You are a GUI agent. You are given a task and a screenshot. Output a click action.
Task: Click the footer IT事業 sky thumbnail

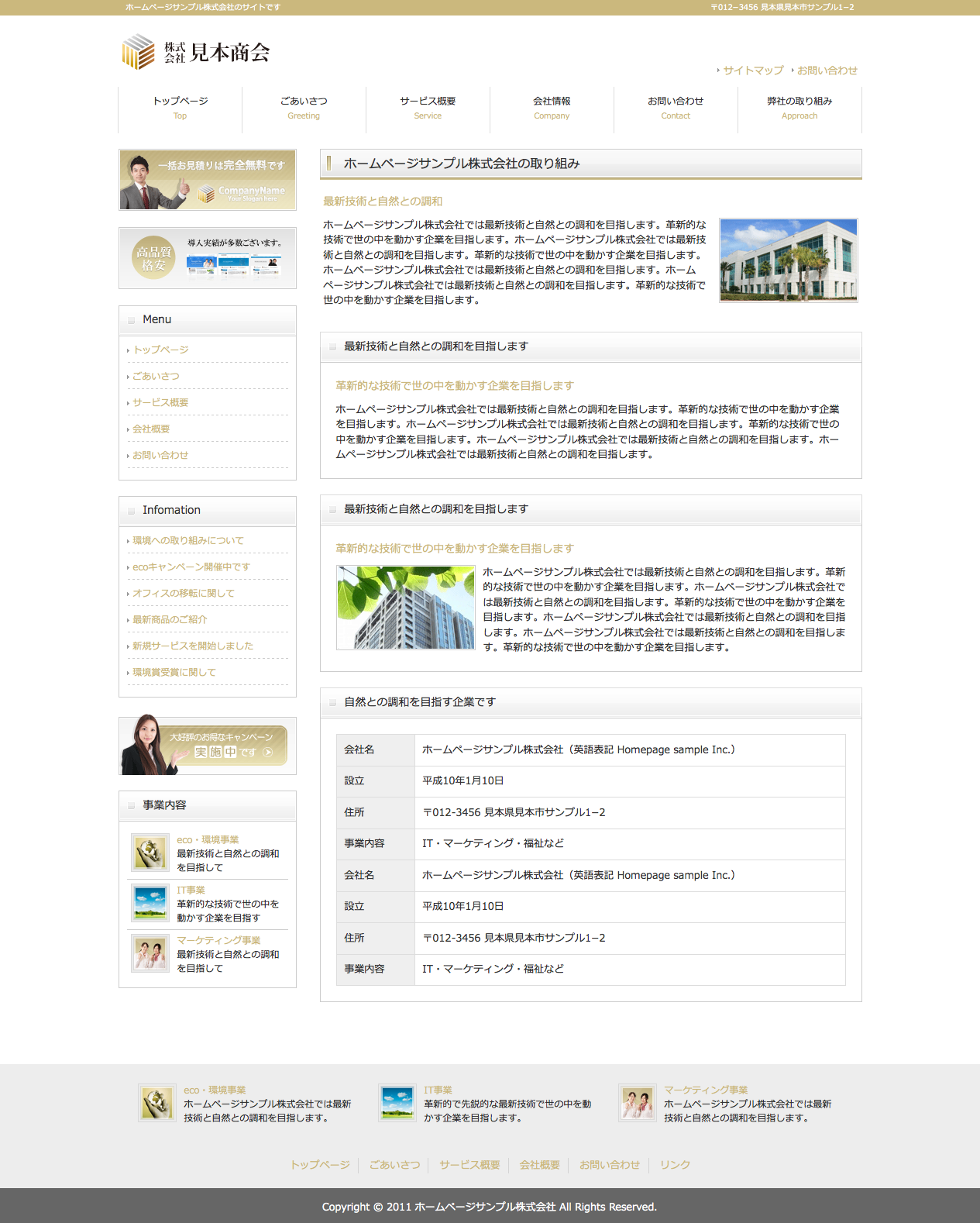coord(397,1102)
